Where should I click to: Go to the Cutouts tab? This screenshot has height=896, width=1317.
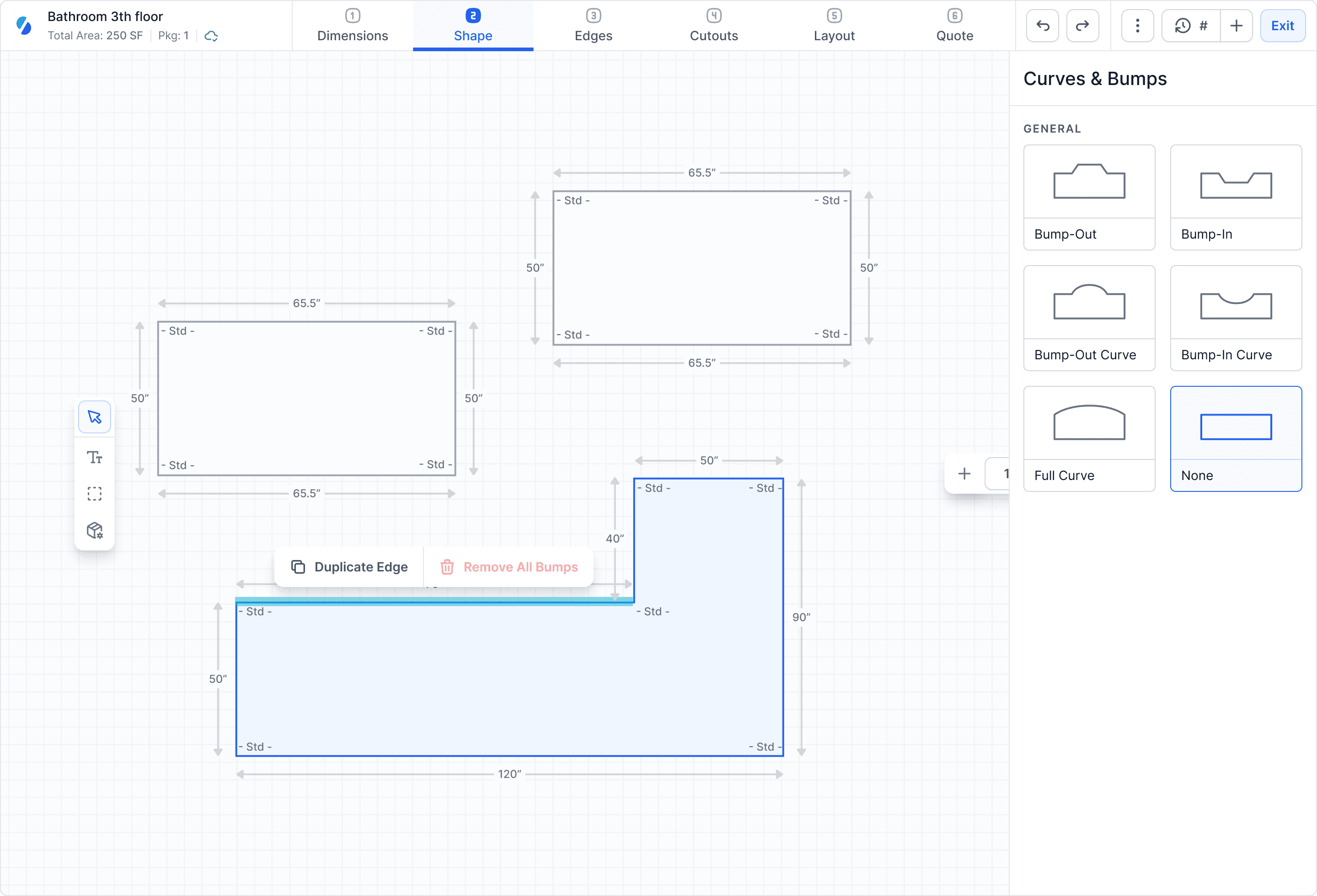pyautogui.click(x=713, y=26)
